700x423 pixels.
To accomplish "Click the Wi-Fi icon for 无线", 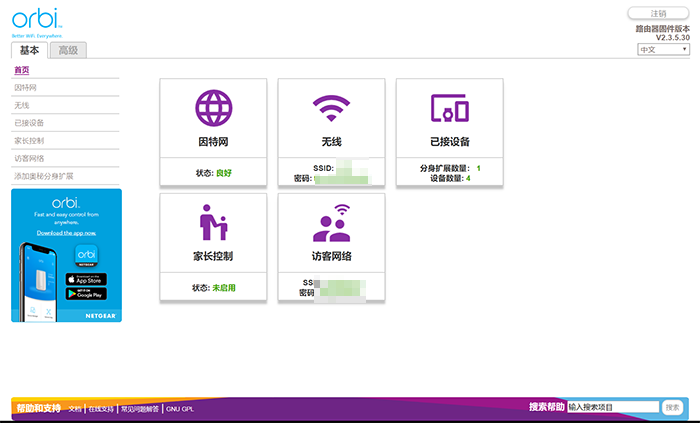I will (x=331, y=107).
